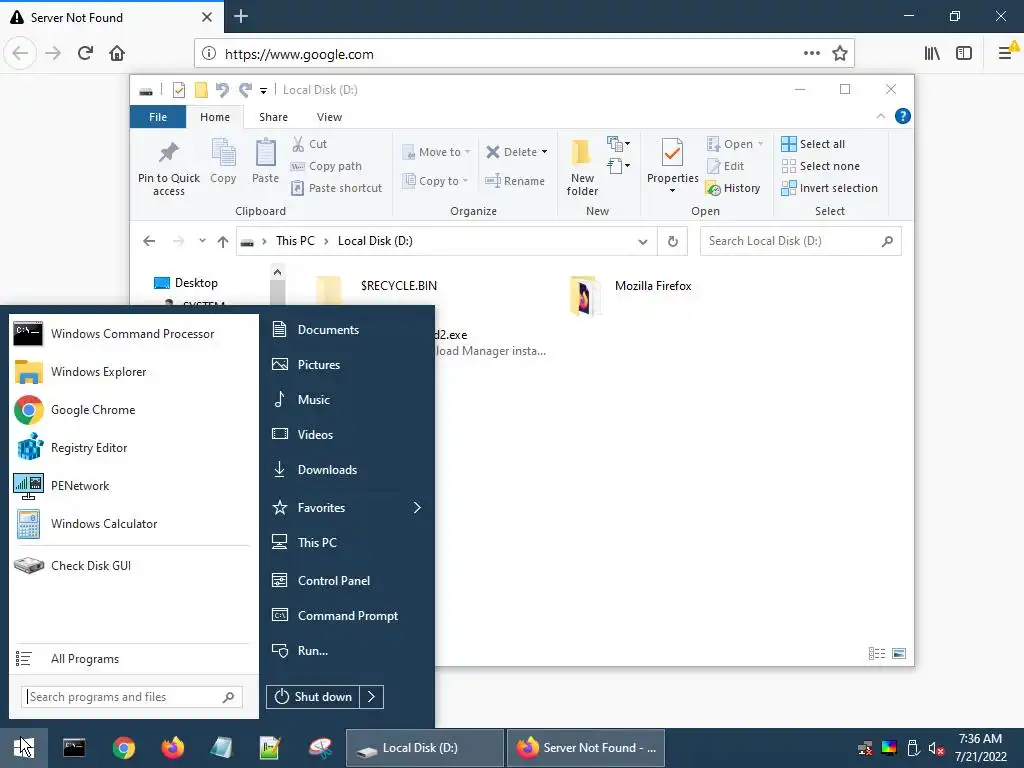Click the Shut down button
This screenshot has width=1024, height=768.
(x=313, y=697)
